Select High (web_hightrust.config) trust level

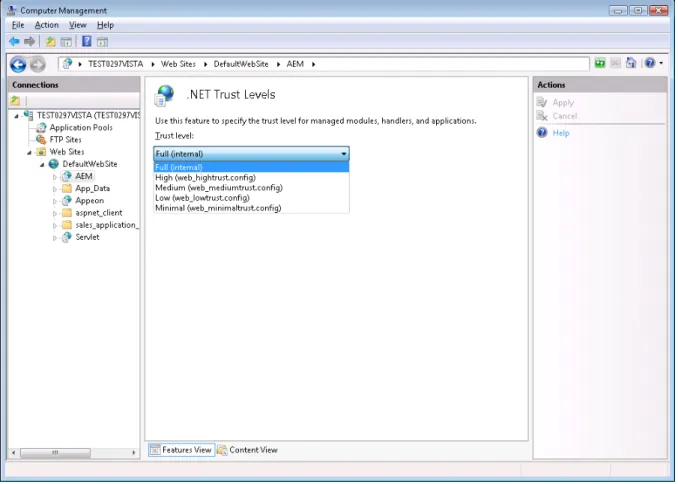click(251, 178)
